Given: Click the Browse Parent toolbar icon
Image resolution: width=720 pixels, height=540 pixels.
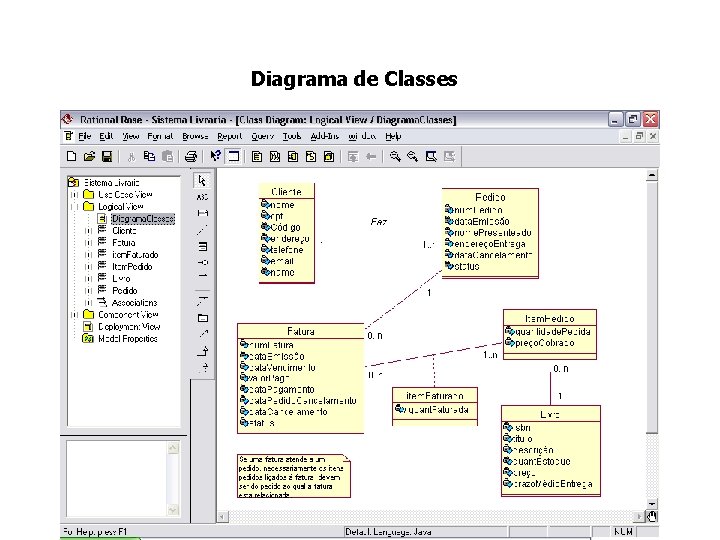Looking at the screenshot, I should [353, 157].
